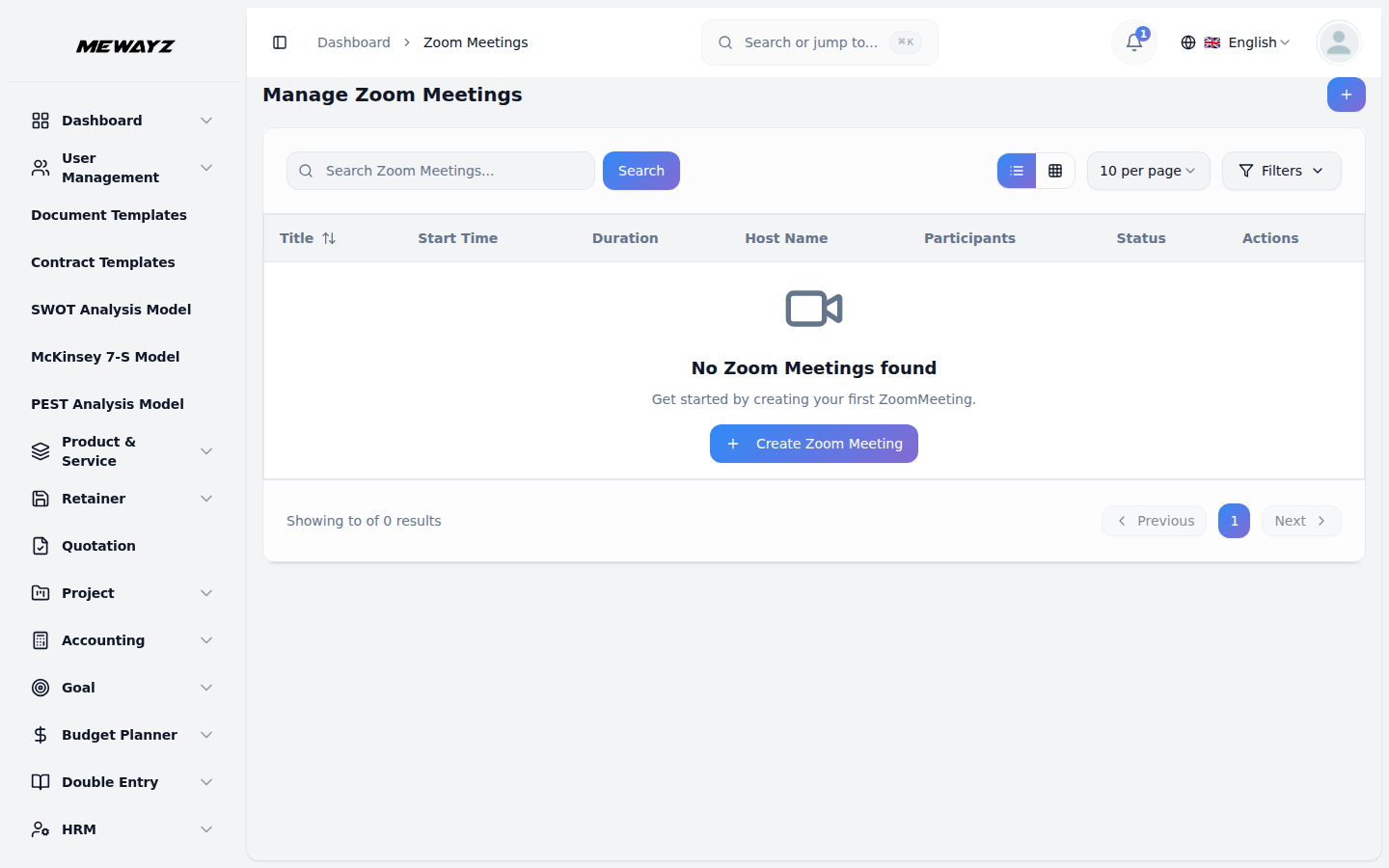Toggle grid layout for meetings table
Image resolution: width=1389 pixels, height=868 pixels.
1056,171
